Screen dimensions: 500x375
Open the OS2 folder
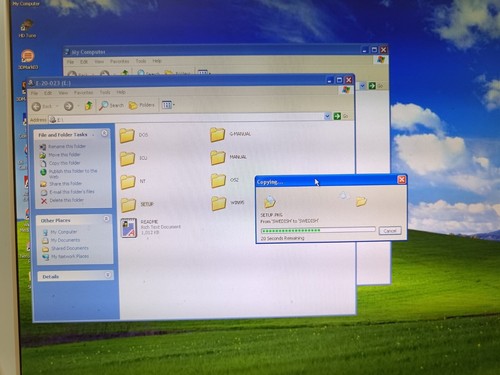point(218,181)
